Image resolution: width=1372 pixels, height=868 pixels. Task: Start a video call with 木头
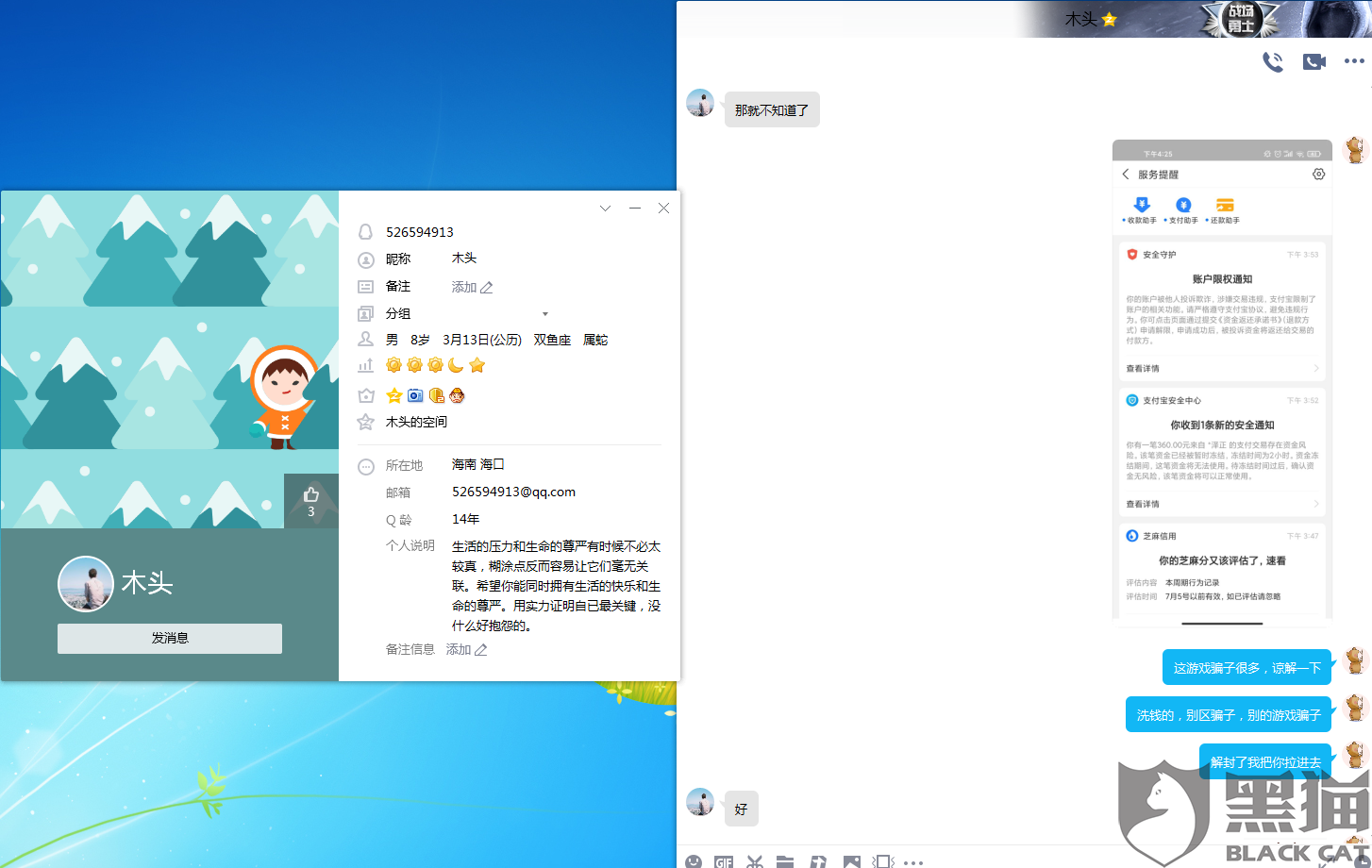coord(1314,62)
